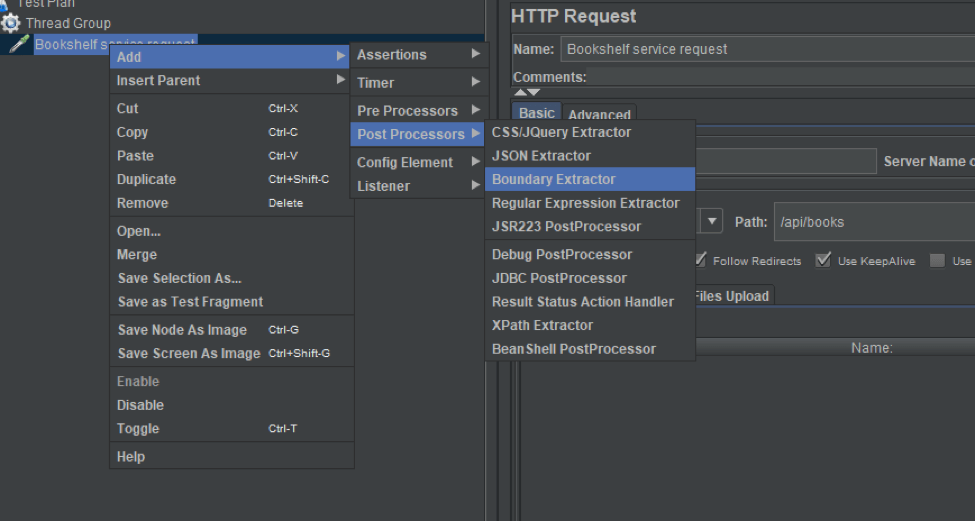Click the Bookshelf service request sampler pipette icon
This screenshot has height=521, width=975.
[19, 44]
